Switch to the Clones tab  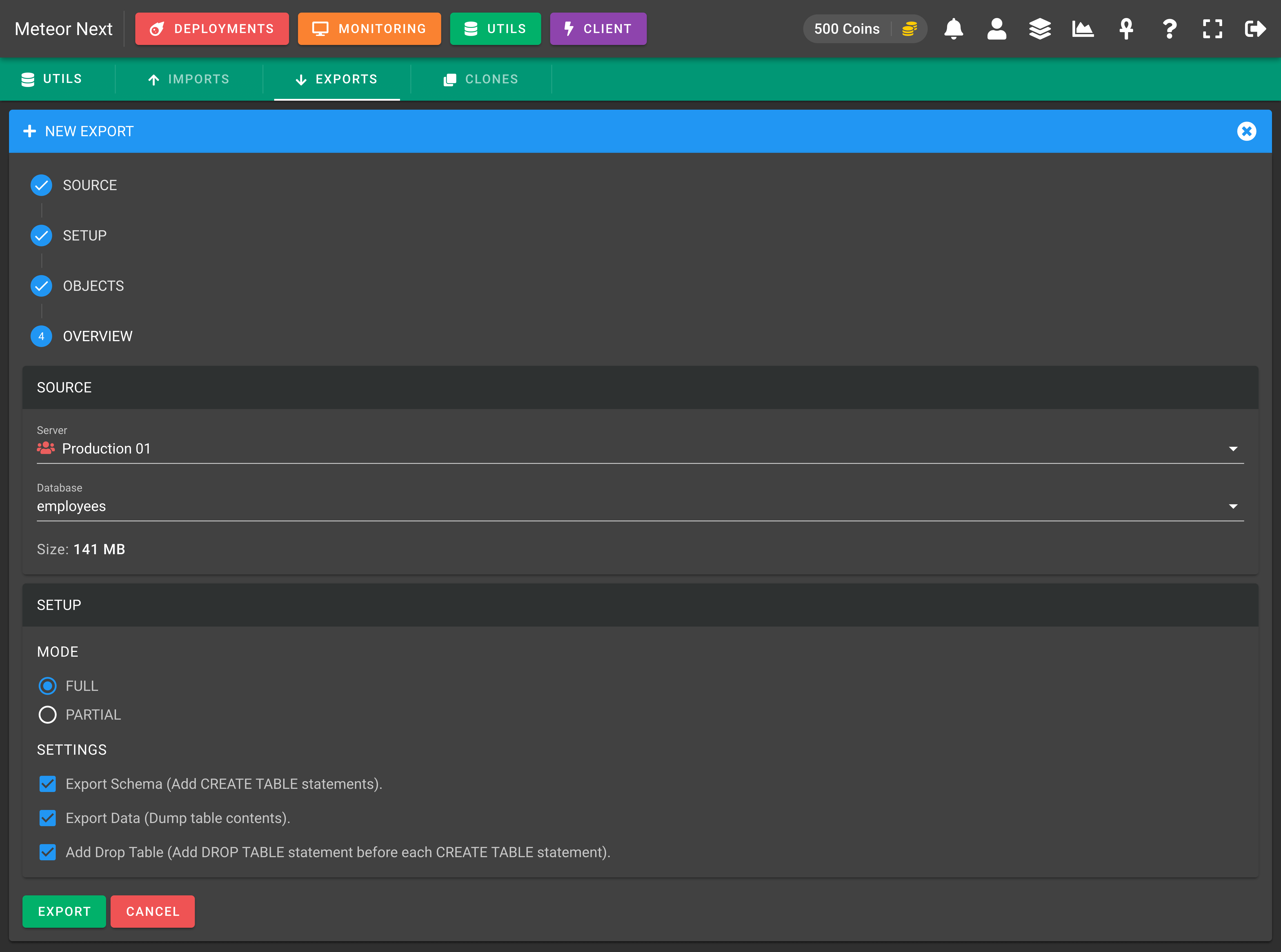click(x=481, y=79)
